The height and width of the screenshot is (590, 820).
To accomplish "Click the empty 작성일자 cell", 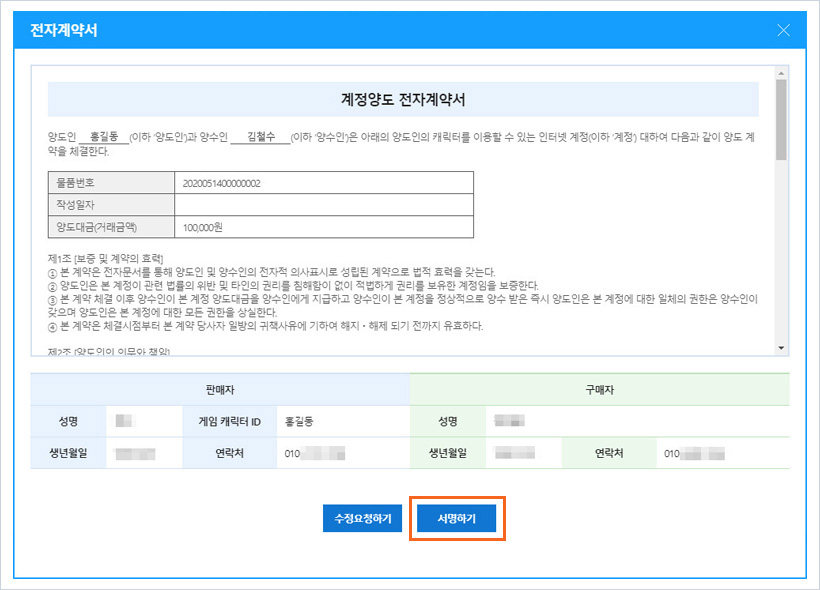I will 323,205.
